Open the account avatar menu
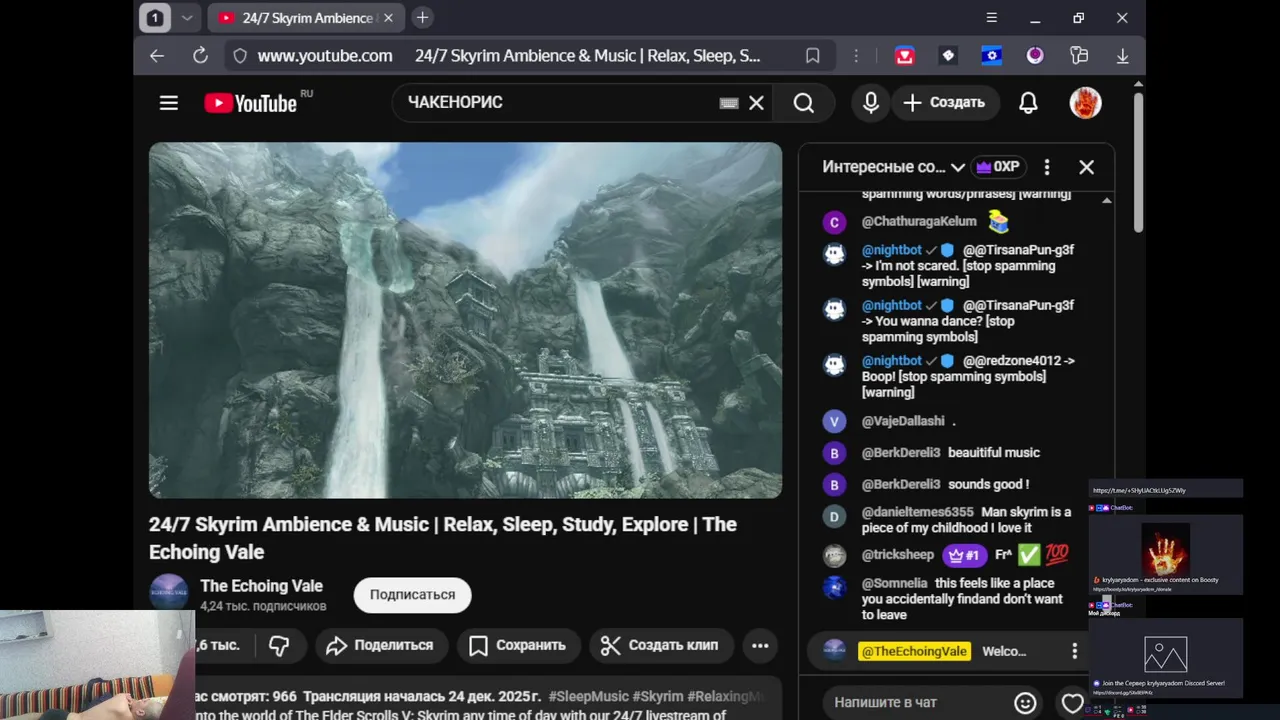The width and height of the screenshot is (1280, 720). 1085,103
